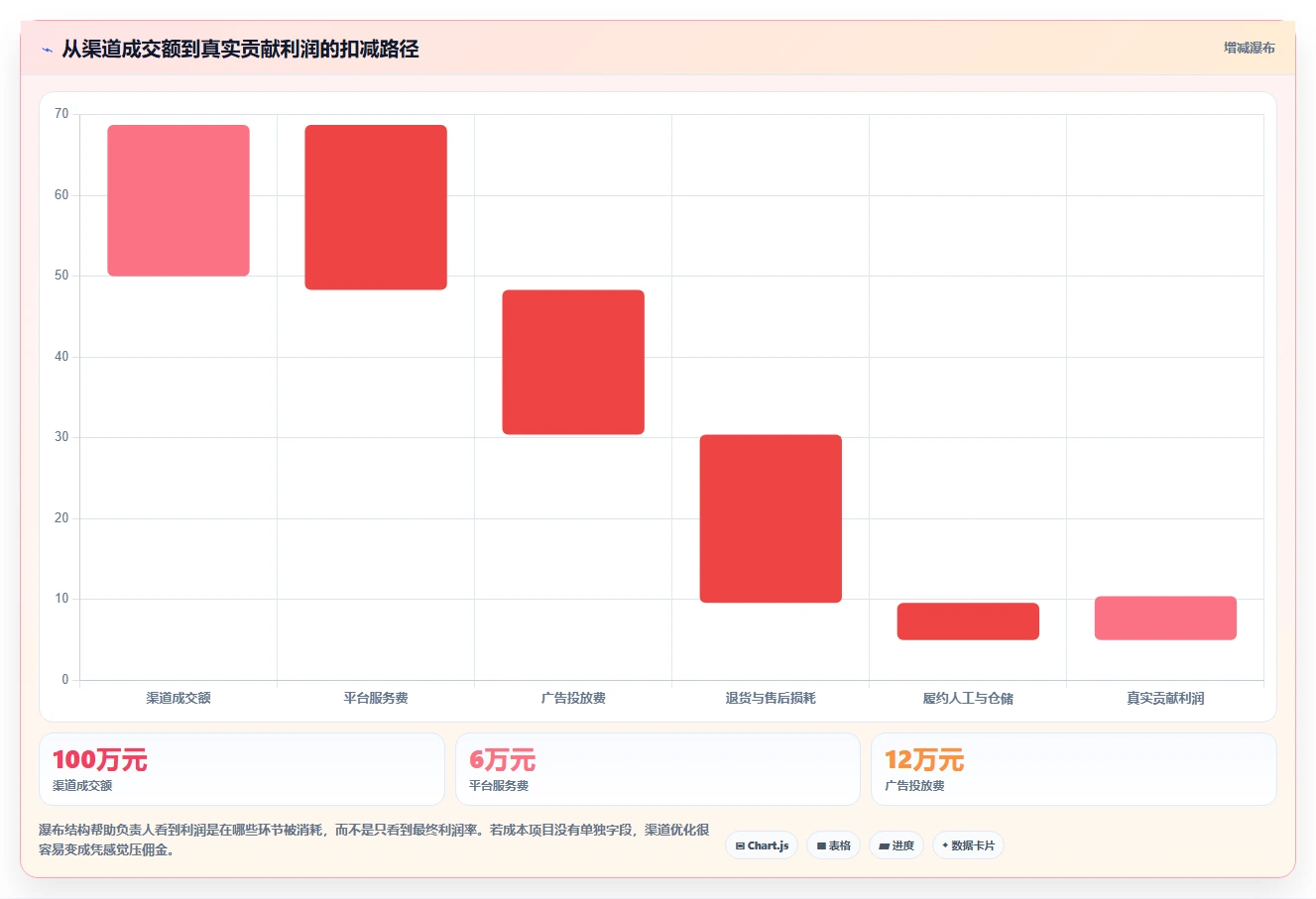Image resolution: width=1316 pixels, height=899 pixels.
Task: Click the 数据卡片 tag chip
Action: pos(968,845)
